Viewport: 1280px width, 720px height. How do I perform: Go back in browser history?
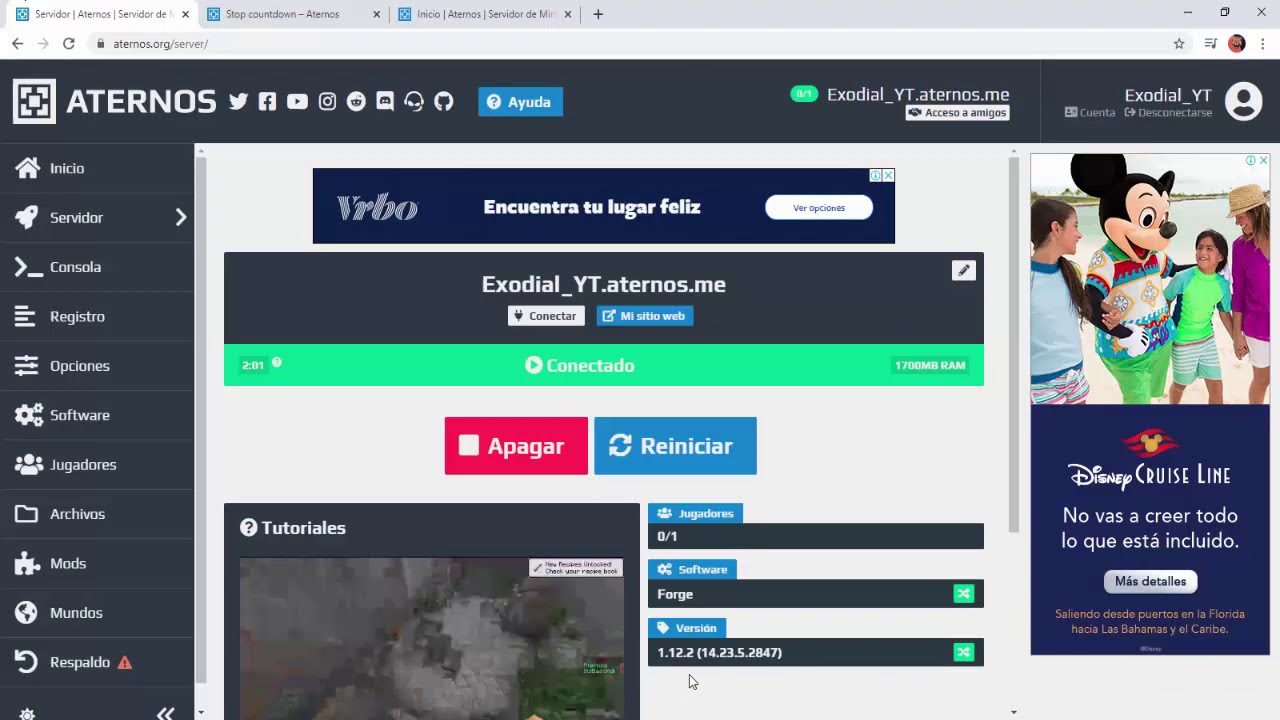(x=18, y=44)
